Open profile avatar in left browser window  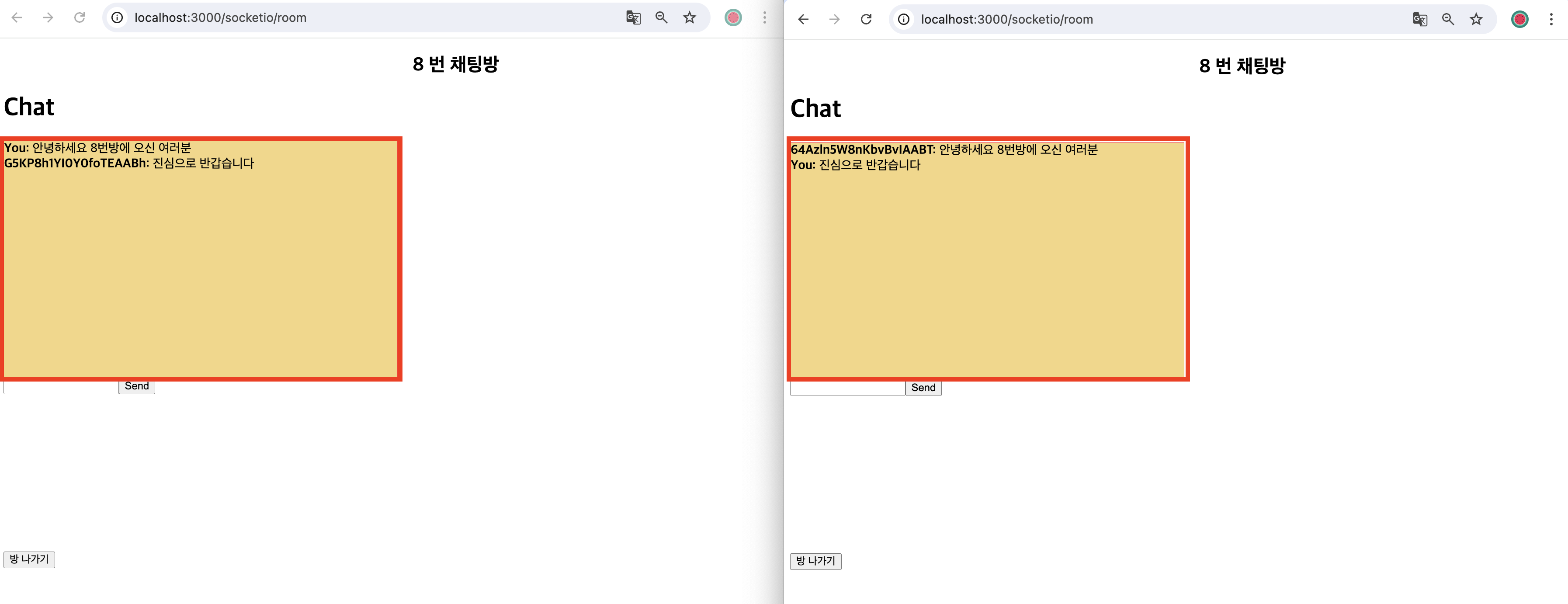pyautogui.click(x=733, y=17)
